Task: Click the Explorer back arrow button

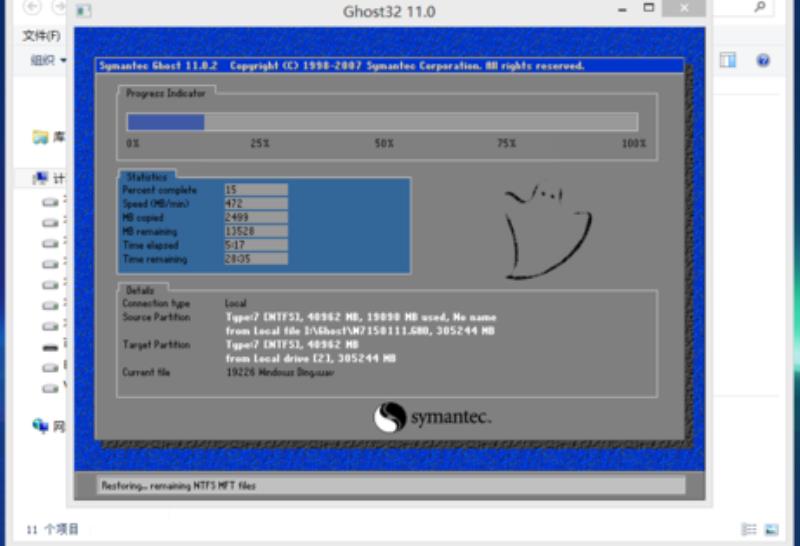Action: click(33, 6)
